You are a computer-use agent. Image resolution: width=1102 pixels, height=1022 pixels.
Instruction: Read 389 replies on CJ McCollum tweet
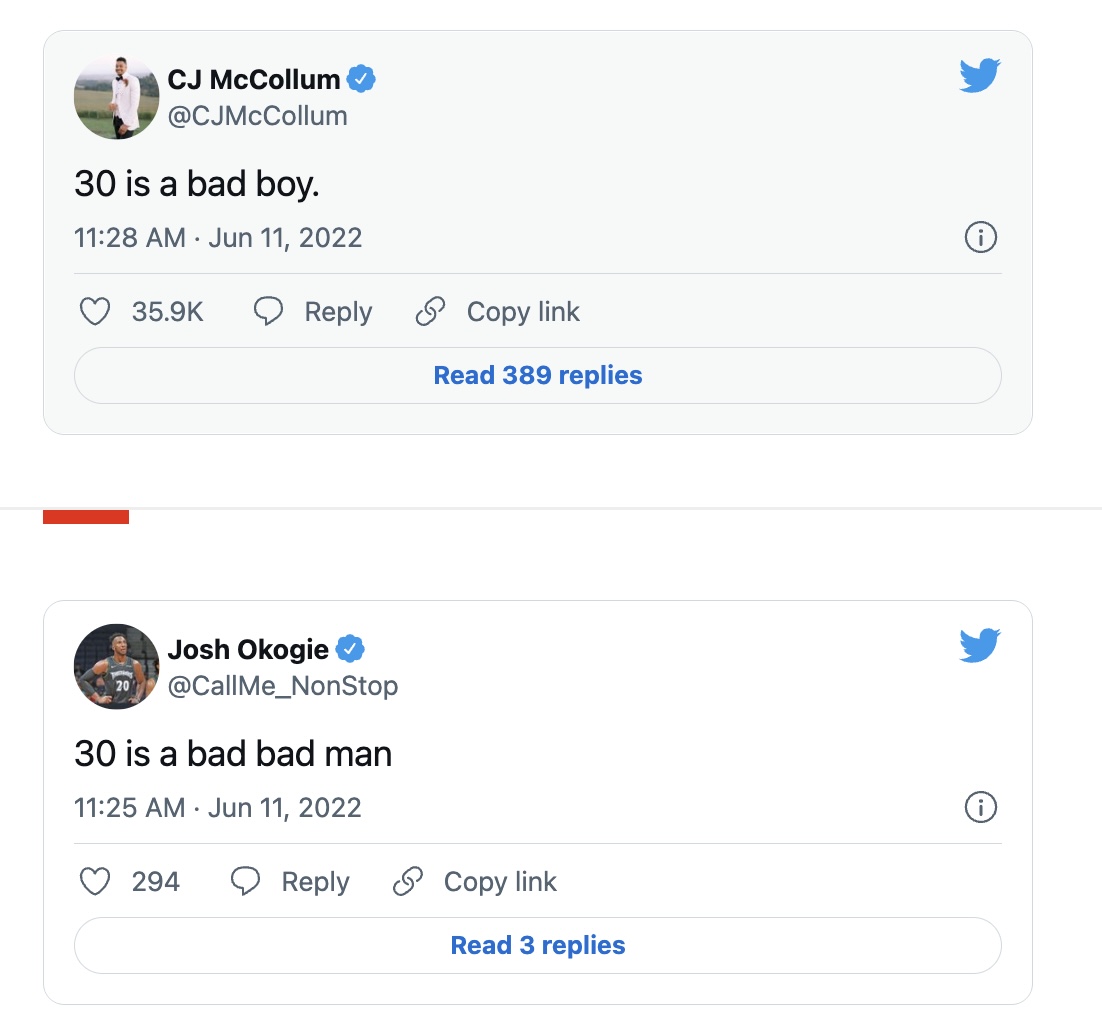click(538, 375)
